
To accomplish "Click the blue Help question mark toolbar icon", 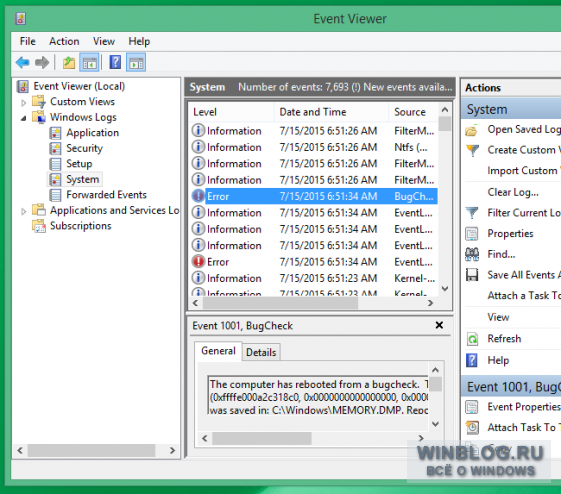I will click(115, 63).
